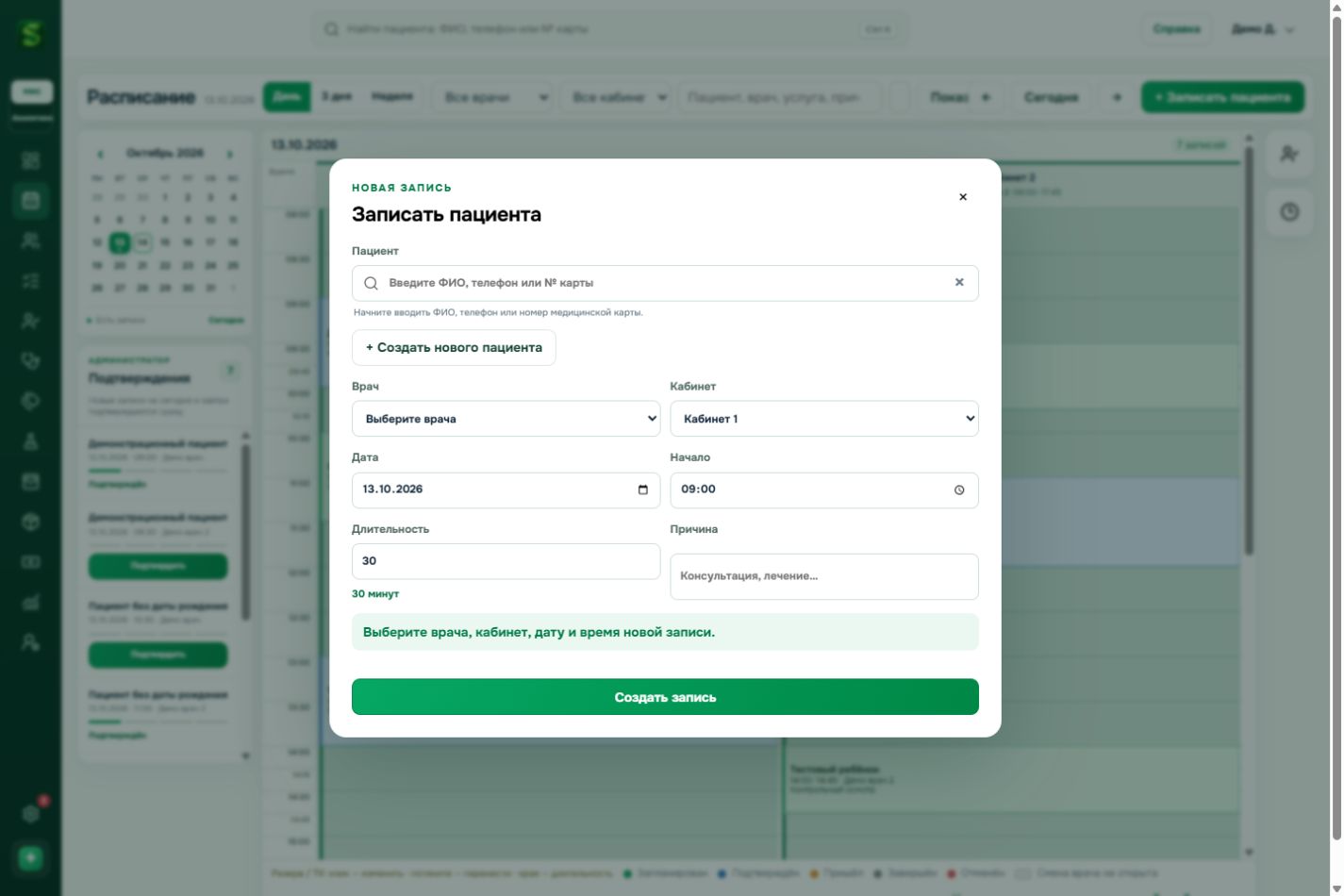The width and height of the screenshot is (1344, 896).
Task: Click the magnifier icon in the Пациент field
Action: coord(371,283)
